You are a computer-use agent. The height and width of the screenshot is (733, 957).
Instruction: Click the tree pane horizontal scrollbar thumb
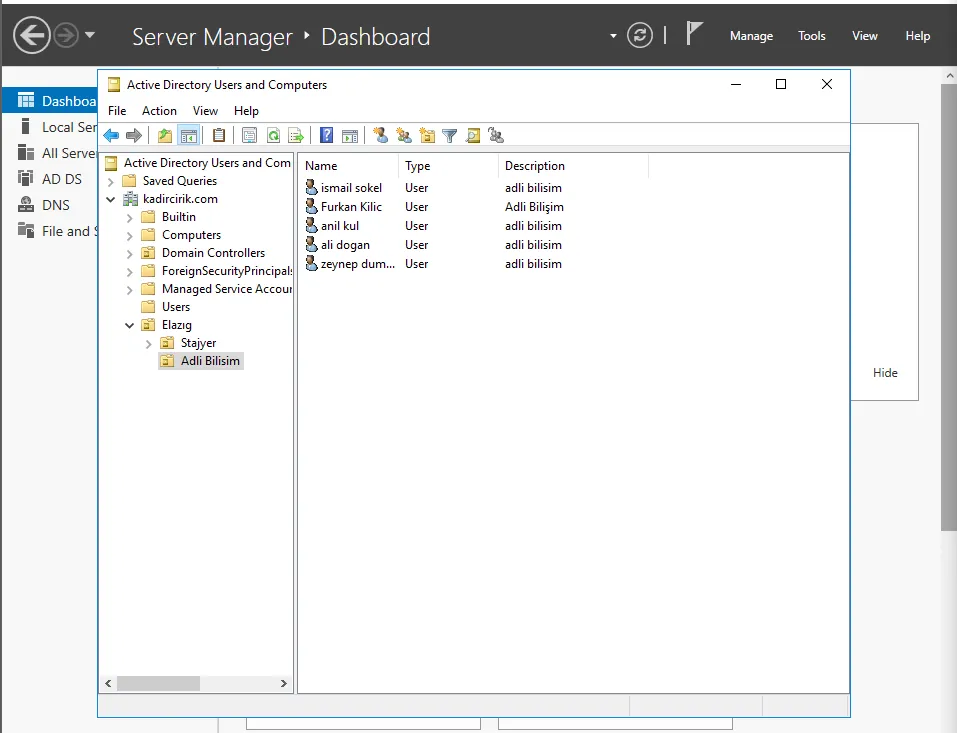[158, 683]
